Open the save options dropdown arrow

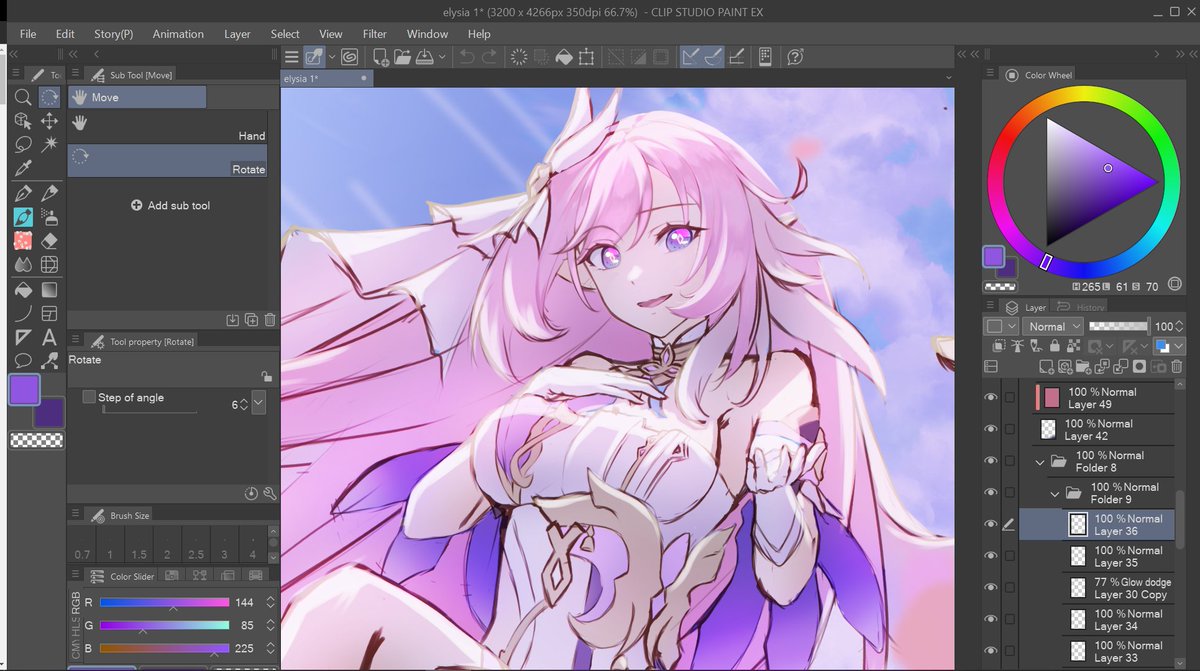(x=442, y=57)
